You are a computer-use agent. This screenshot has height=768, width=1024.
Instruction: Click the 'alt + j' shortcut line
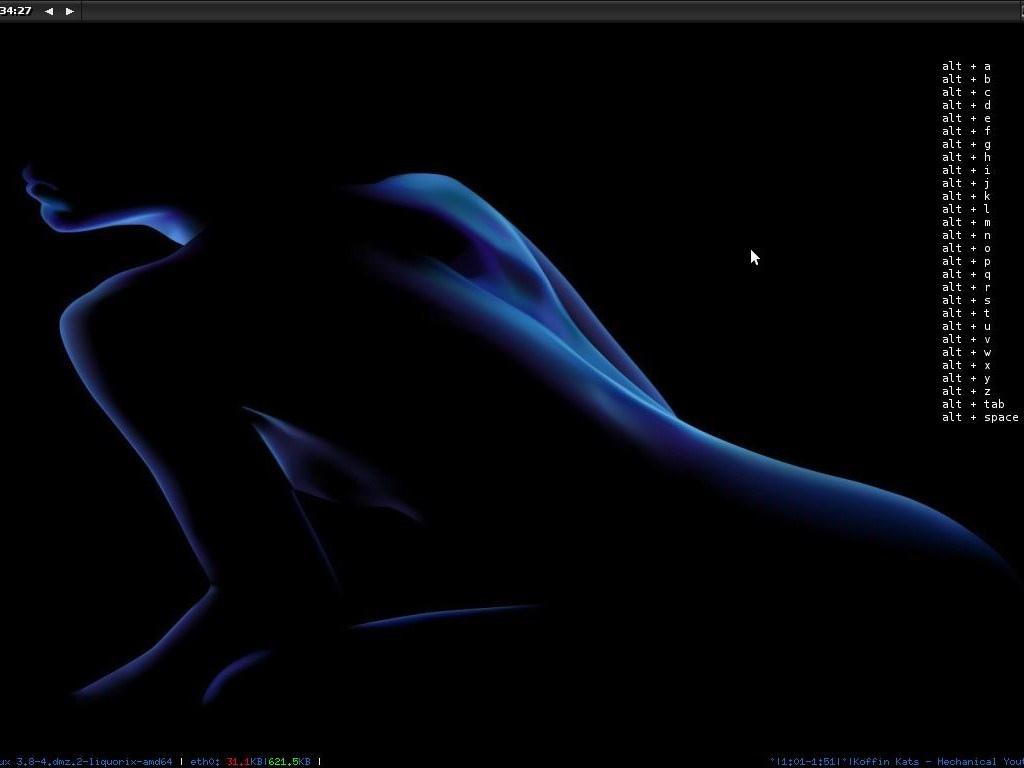coord(966,183)
